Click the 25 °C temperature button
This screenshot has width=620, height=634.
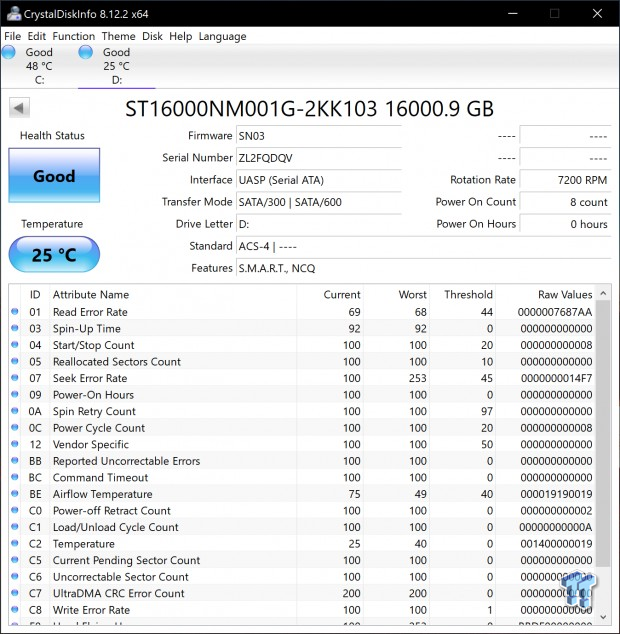tap(54, 255)
